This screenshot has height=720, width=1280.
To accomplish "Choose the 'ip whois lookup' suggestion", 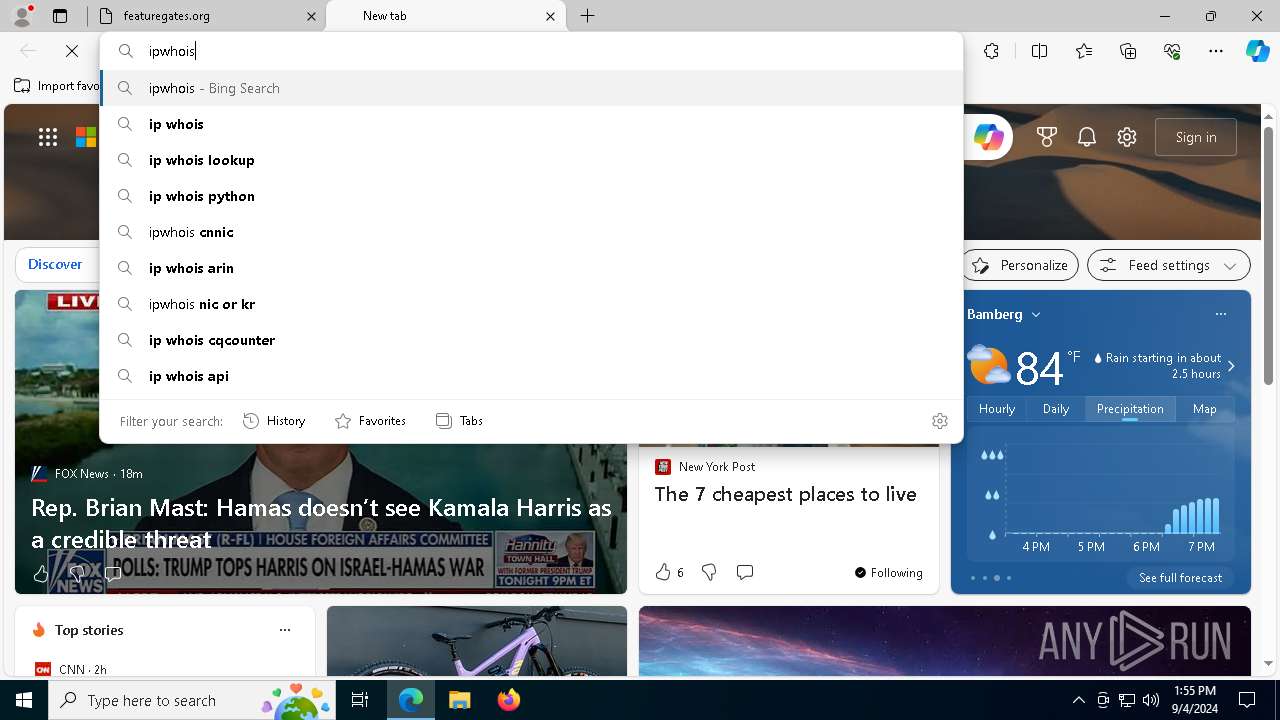I will click(531, 160).
